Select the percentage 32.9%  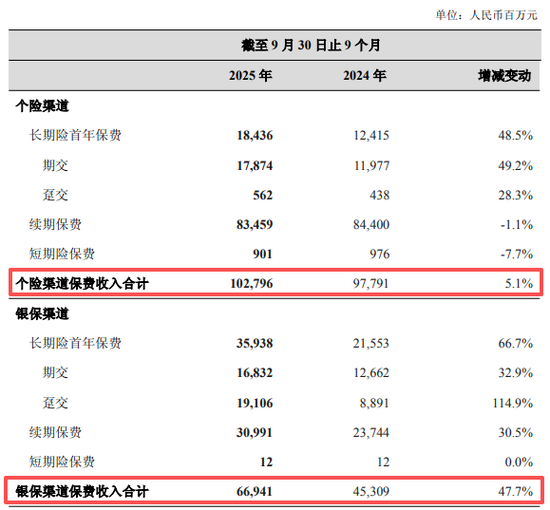tap(515, 373)
